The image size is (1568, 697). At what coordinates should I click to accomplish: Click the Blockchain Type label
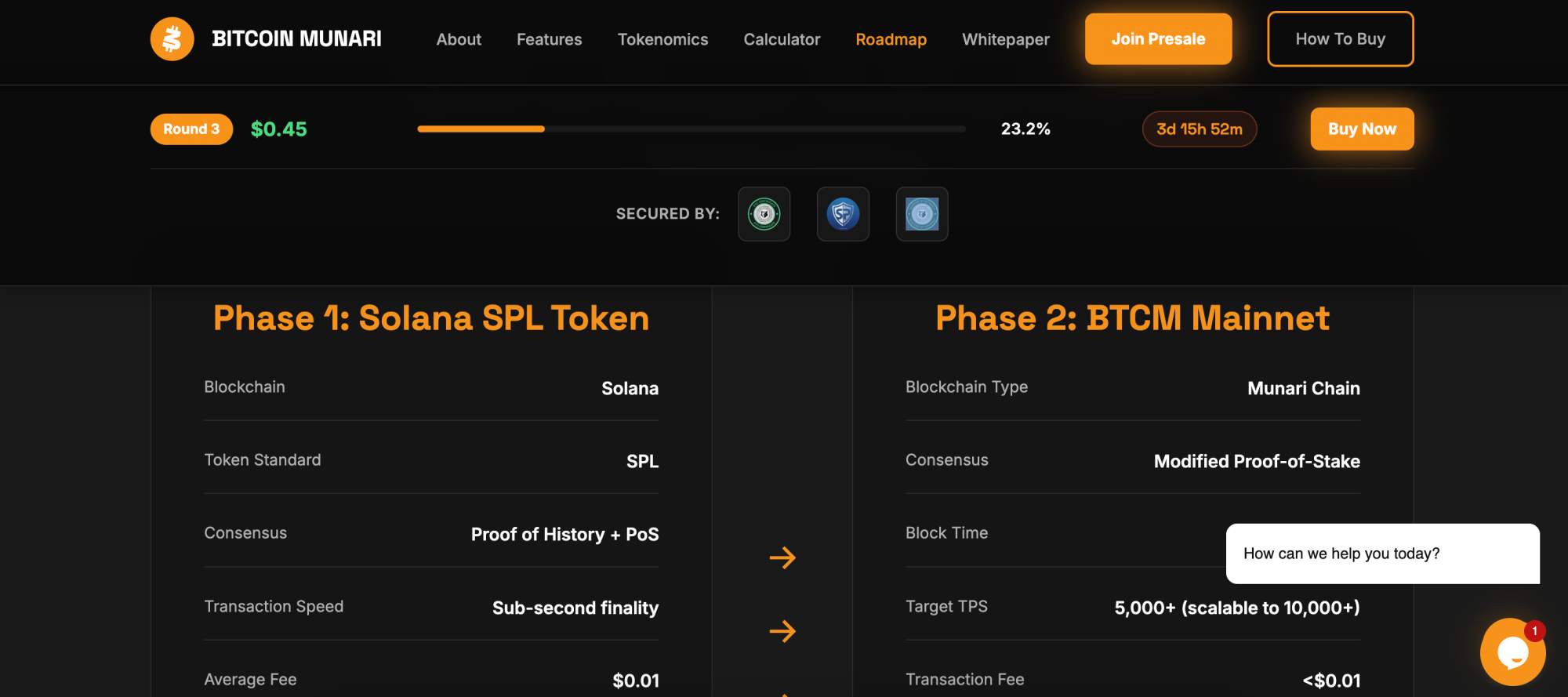pos(966,387)
